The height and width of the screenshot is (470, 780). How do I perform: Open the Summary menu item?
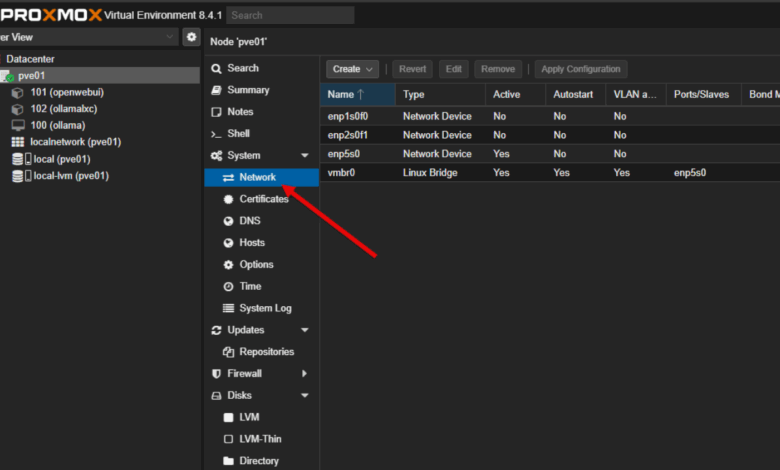point(261,90)
